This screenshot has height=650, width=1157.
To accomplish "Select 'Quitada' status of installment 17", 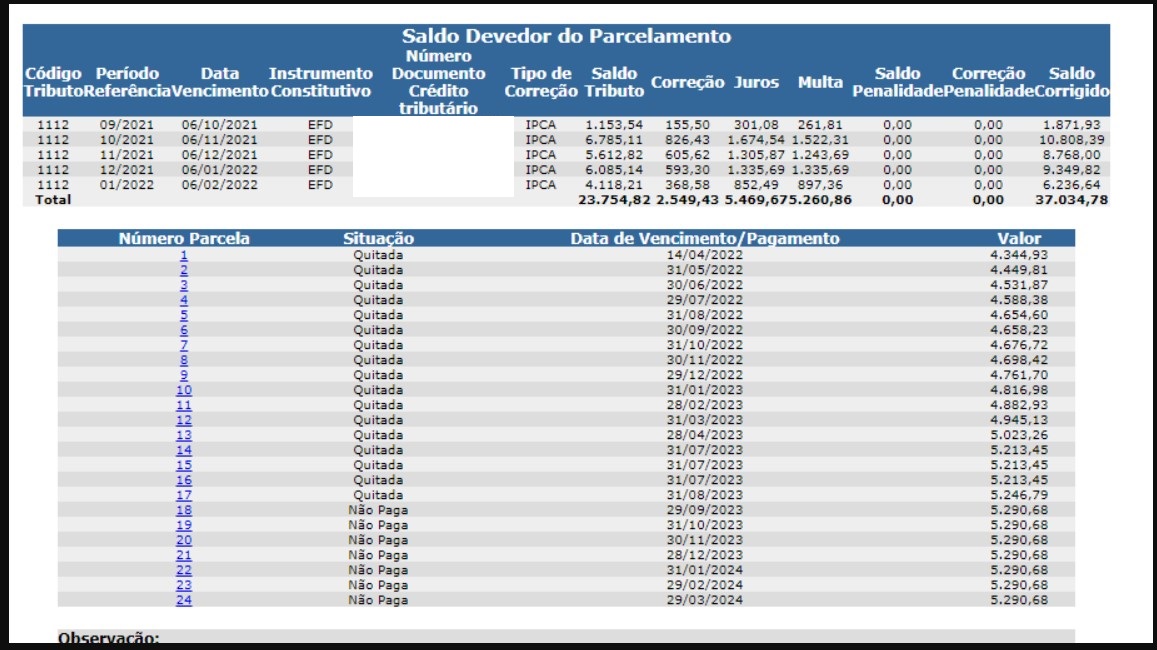I will tap(379, 495).
